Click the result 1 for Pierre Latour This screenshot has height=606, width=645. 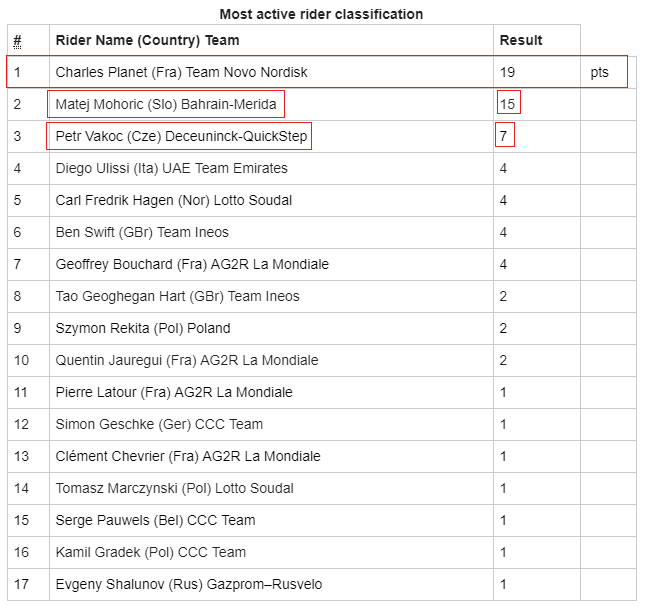coord(503,392)
